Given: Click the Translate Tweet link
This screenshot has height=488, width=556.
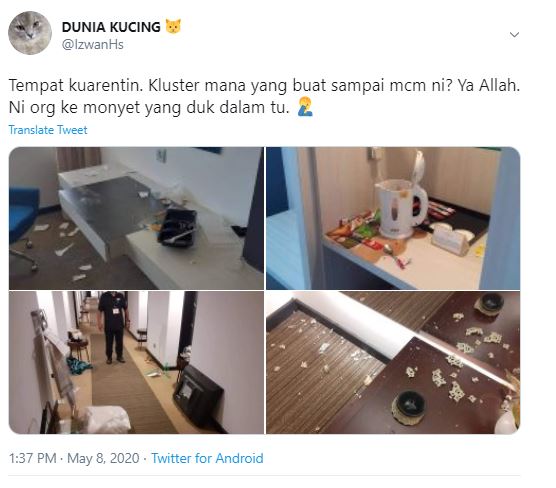Looking at the screenshot, I should pos(48,130).
